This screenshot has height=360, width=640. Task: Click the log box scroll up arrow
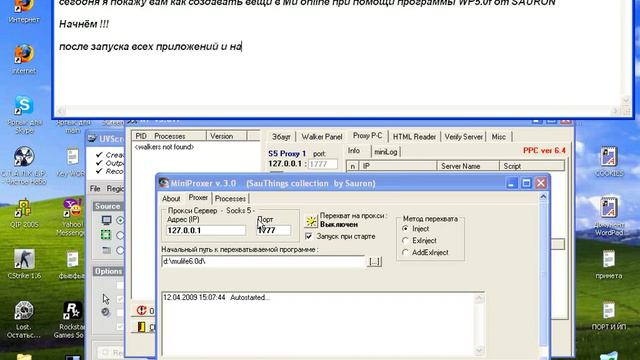click(479, 298)
